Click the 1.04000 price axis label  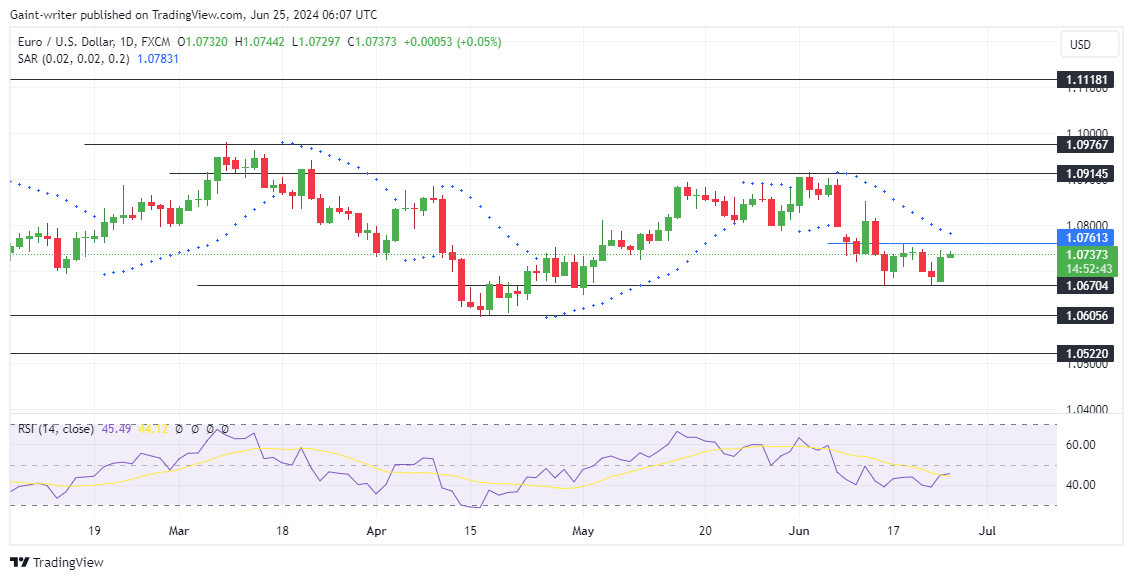[1087, 410]
